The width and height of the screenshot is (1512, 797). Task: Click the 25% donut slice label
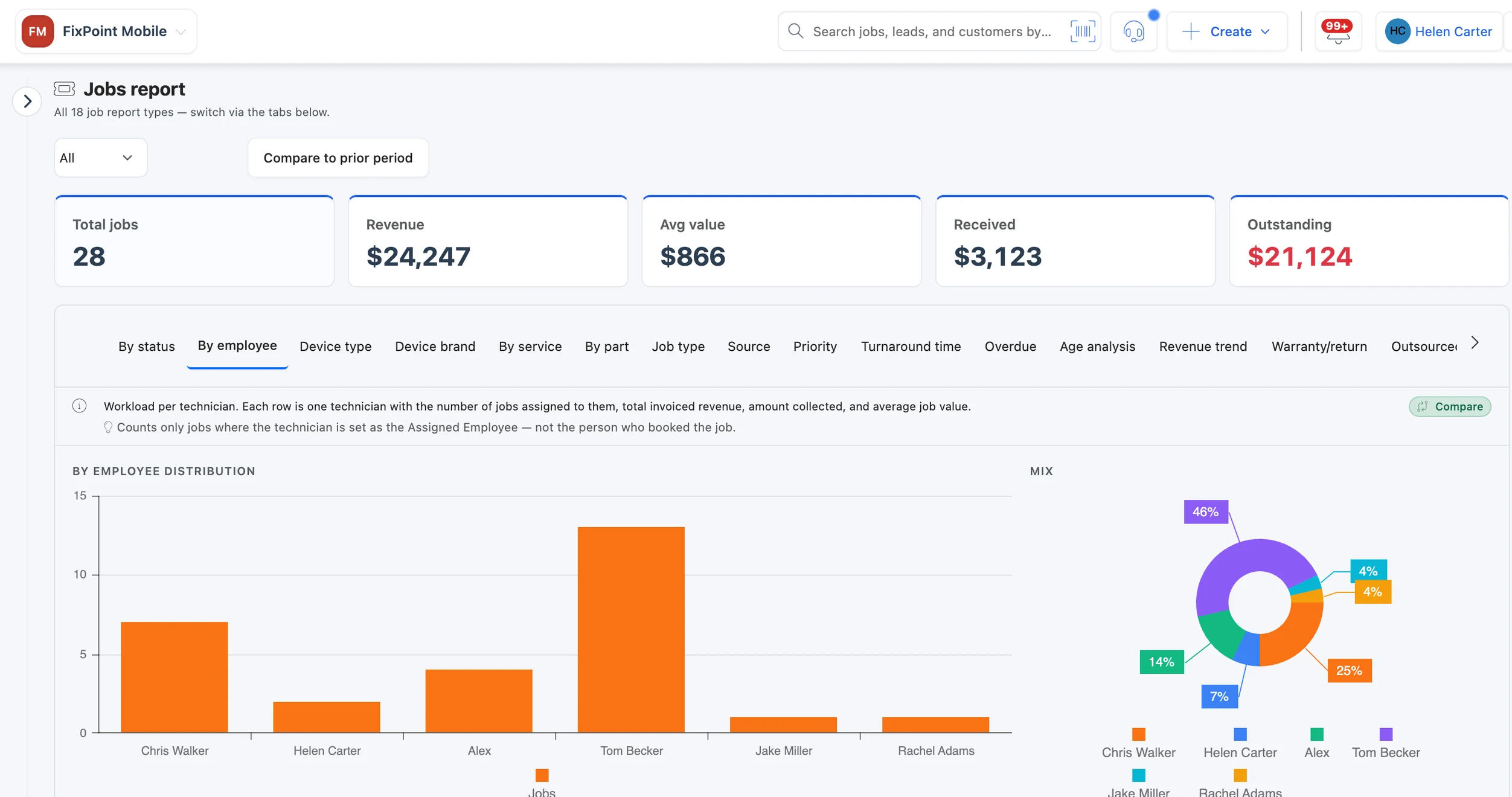coord(1349,671)
